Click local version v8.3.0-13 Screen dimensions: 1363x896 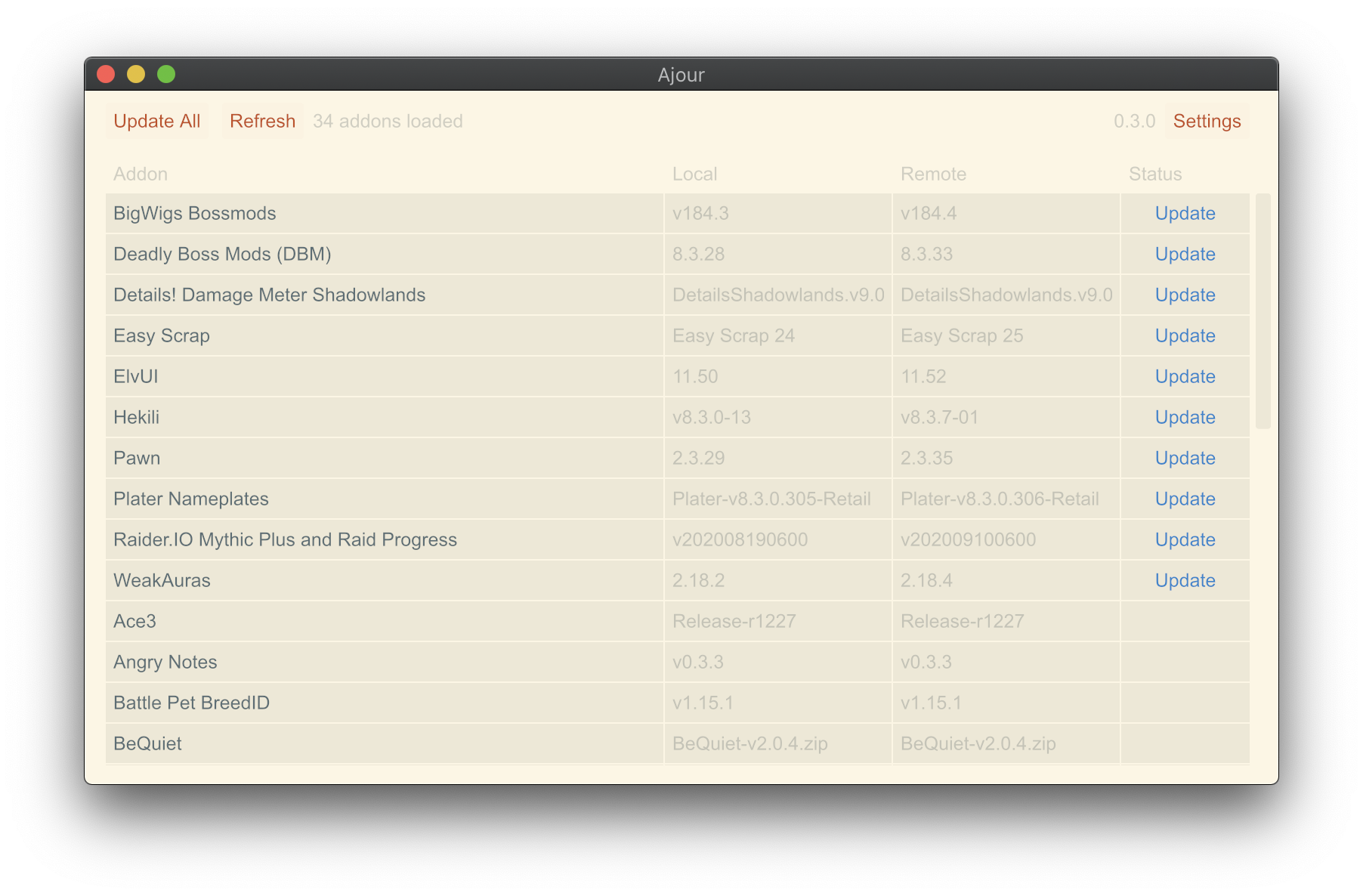(712, 417)
